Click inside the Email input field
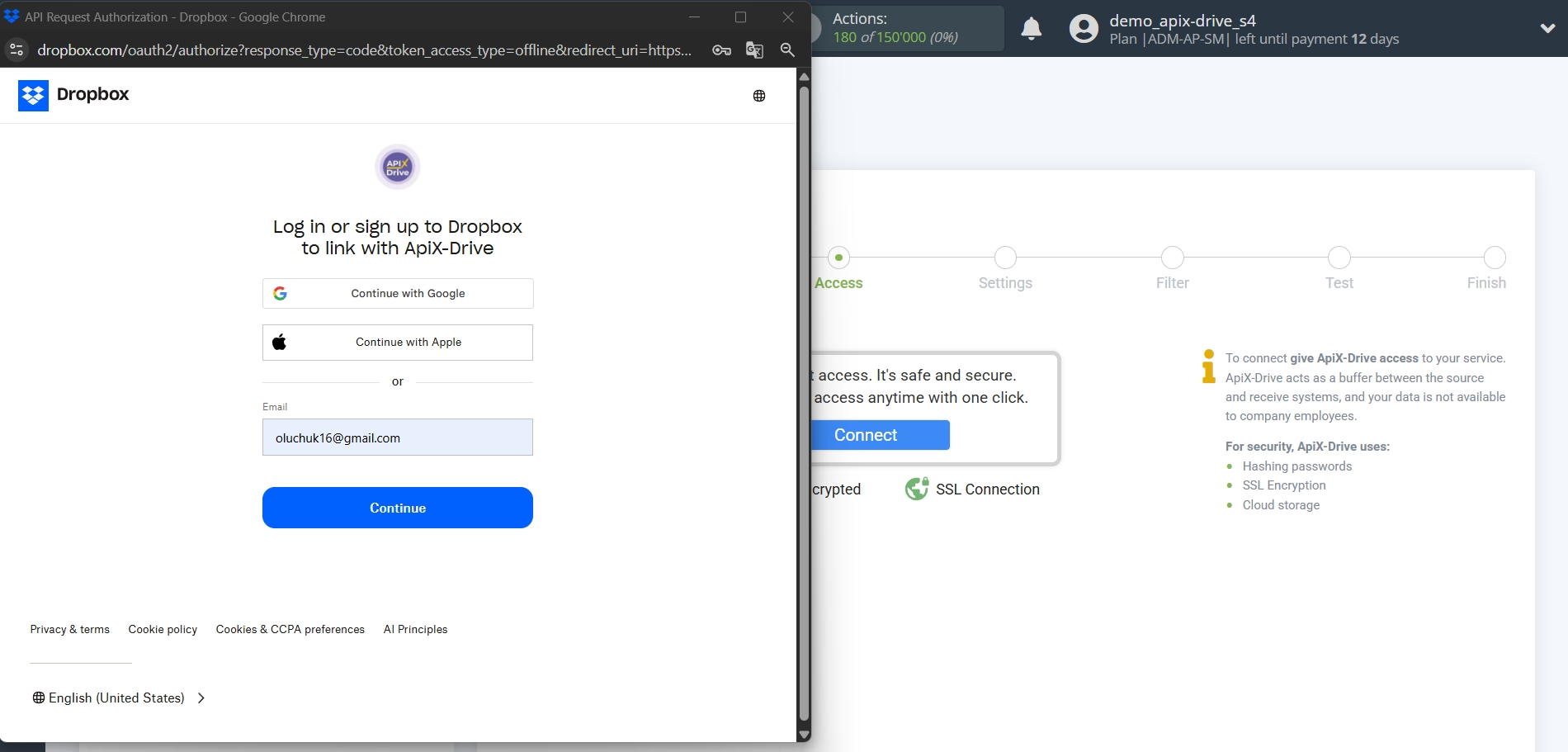The image size is (1568, 752). pos(397,437)
